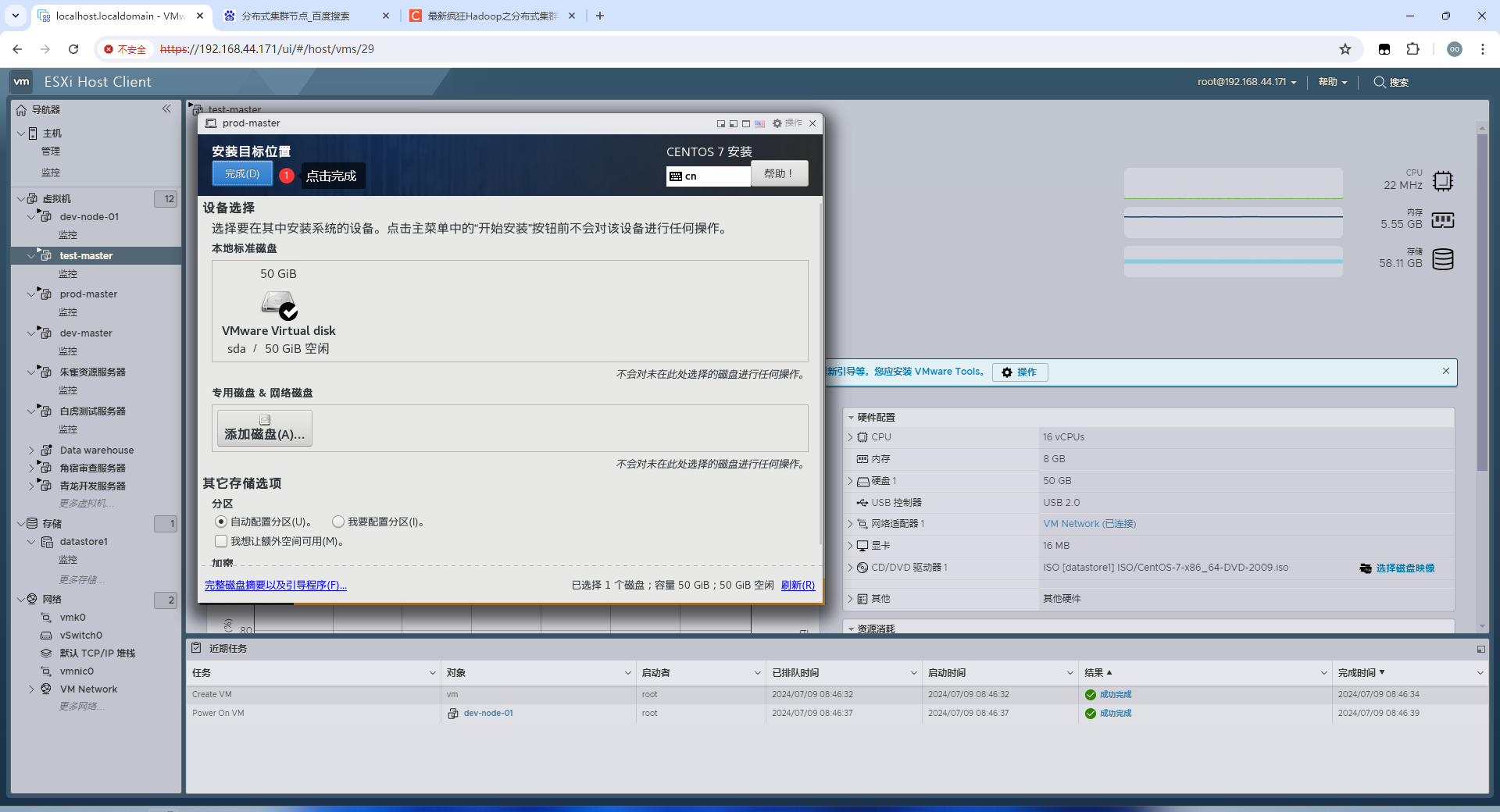Open a new browser tab
This screenshot has height=812, width=1500.
(600, 16)
